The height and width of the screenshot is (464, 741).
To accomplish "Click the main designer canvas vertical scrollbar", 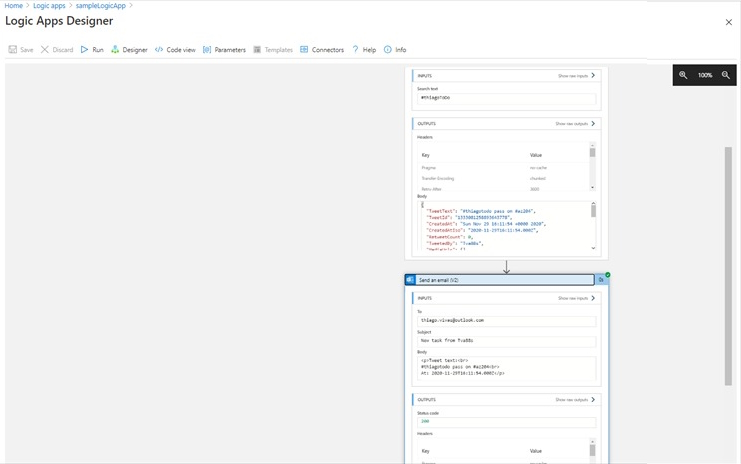I will [728, 266].
